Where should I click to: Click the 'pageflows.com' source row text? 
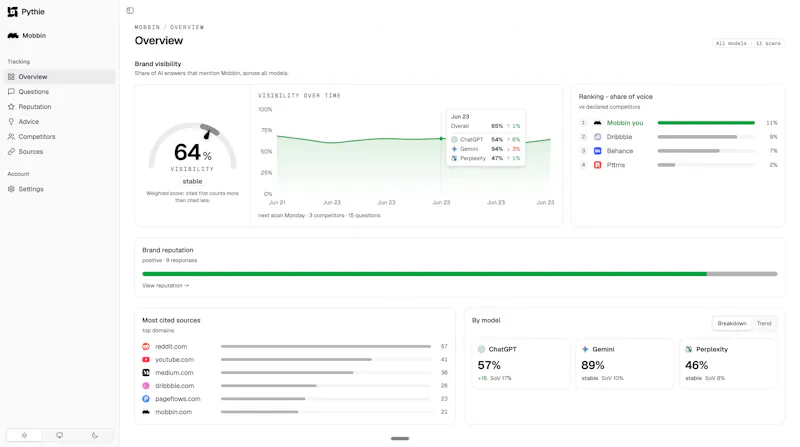[x=178, y=399]
